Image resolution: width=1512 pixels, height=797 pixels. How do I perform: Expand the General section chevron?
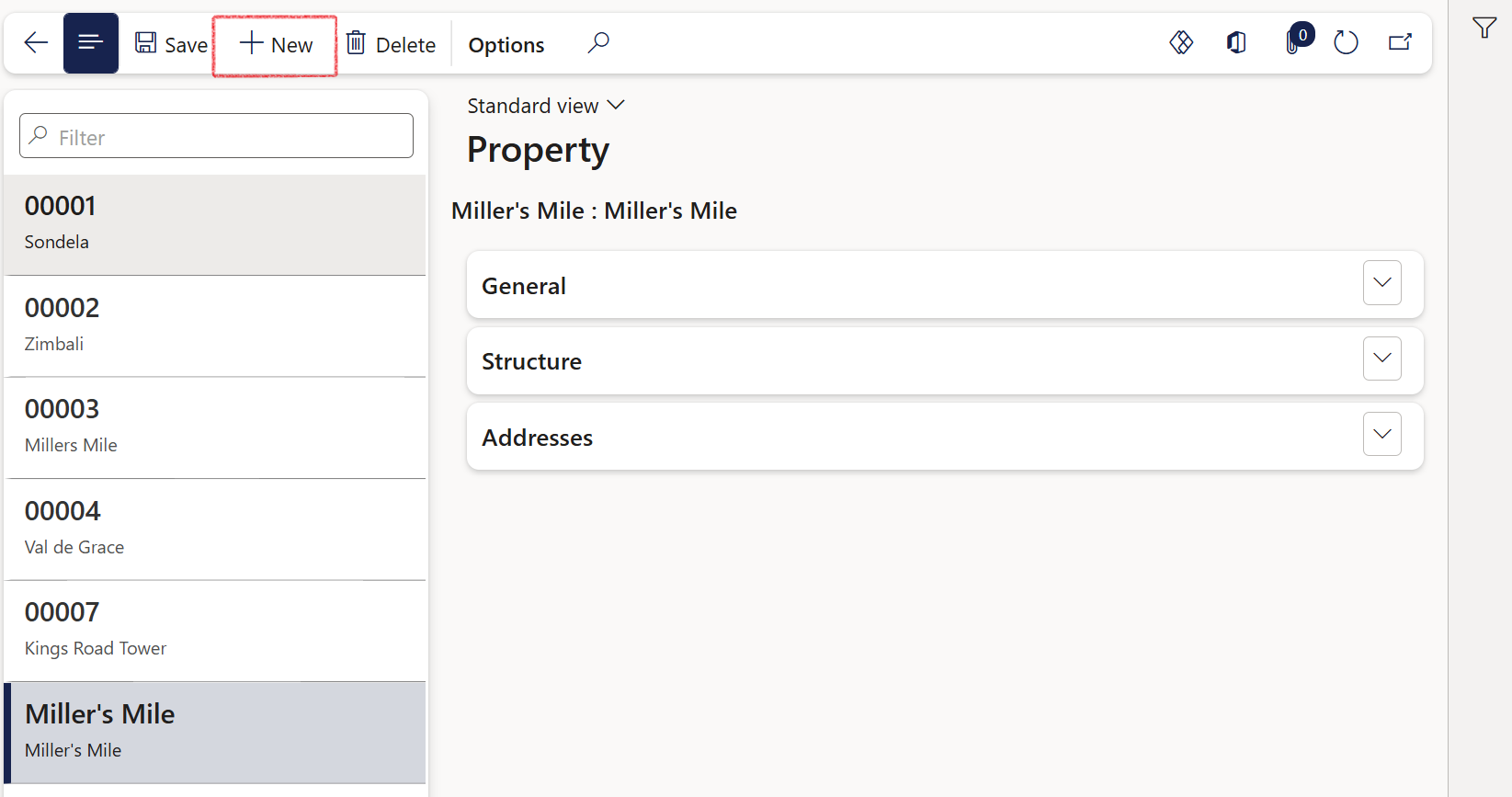click(1381, 283)
